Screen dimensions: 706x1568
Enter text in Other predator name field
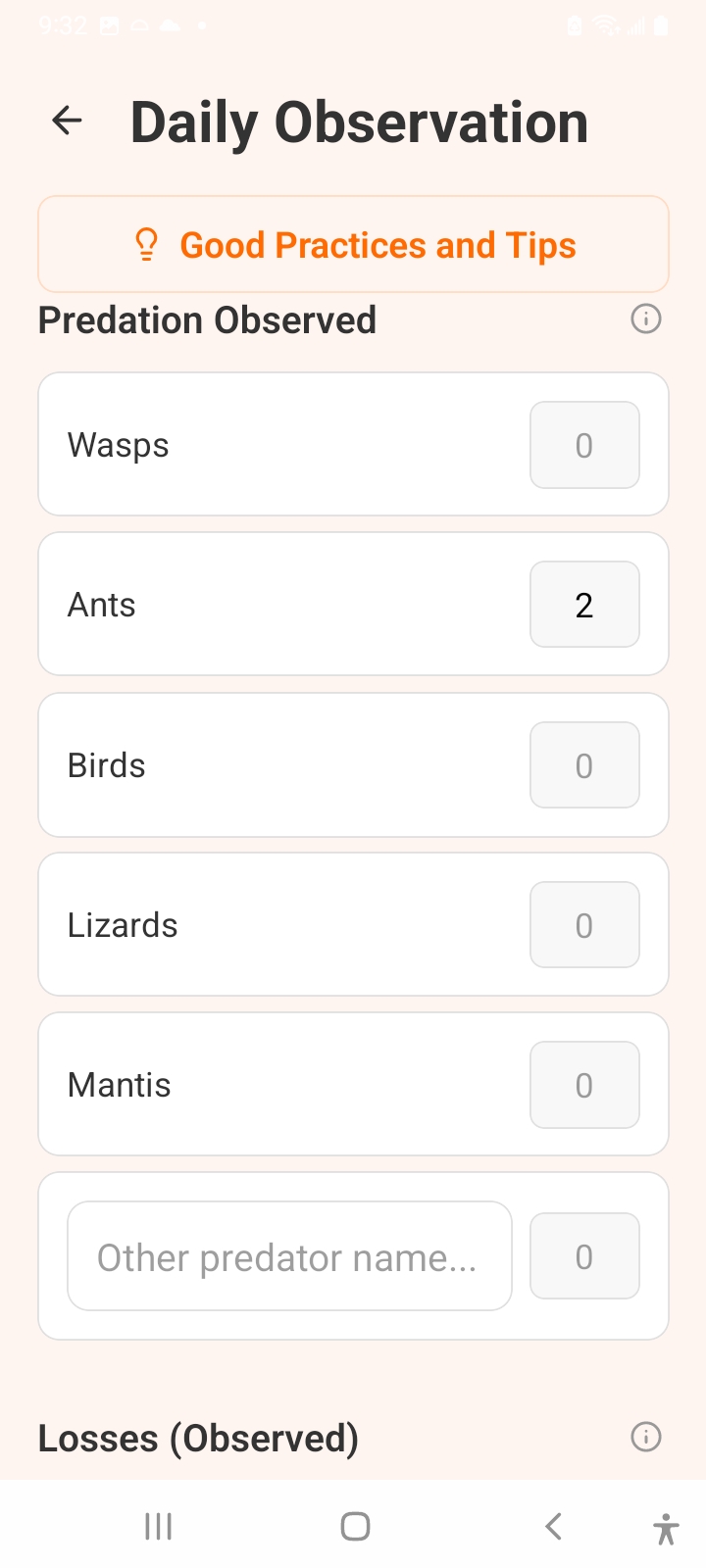click(289, 1256)
